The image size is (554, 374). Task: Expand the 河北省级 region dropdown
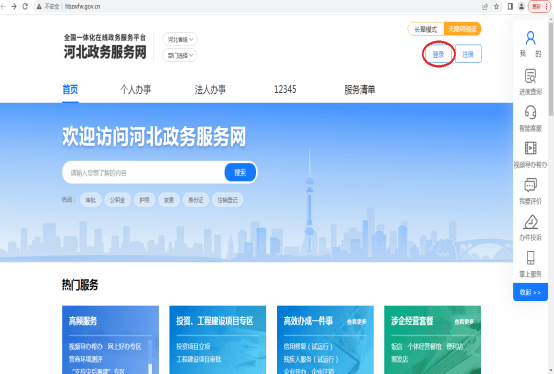[180, 39]
